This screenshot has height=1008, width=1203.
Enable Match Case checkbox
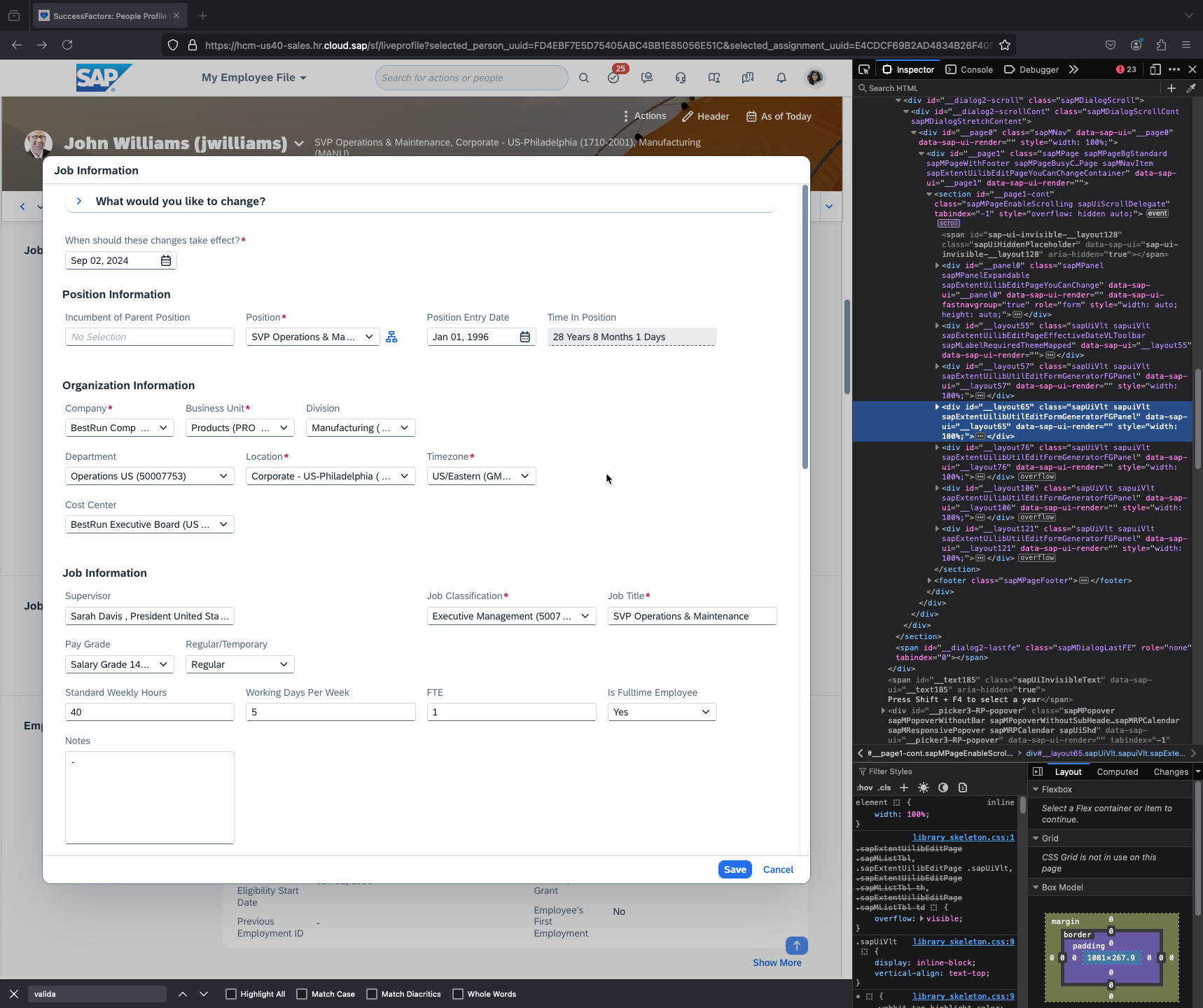point(302,994)
